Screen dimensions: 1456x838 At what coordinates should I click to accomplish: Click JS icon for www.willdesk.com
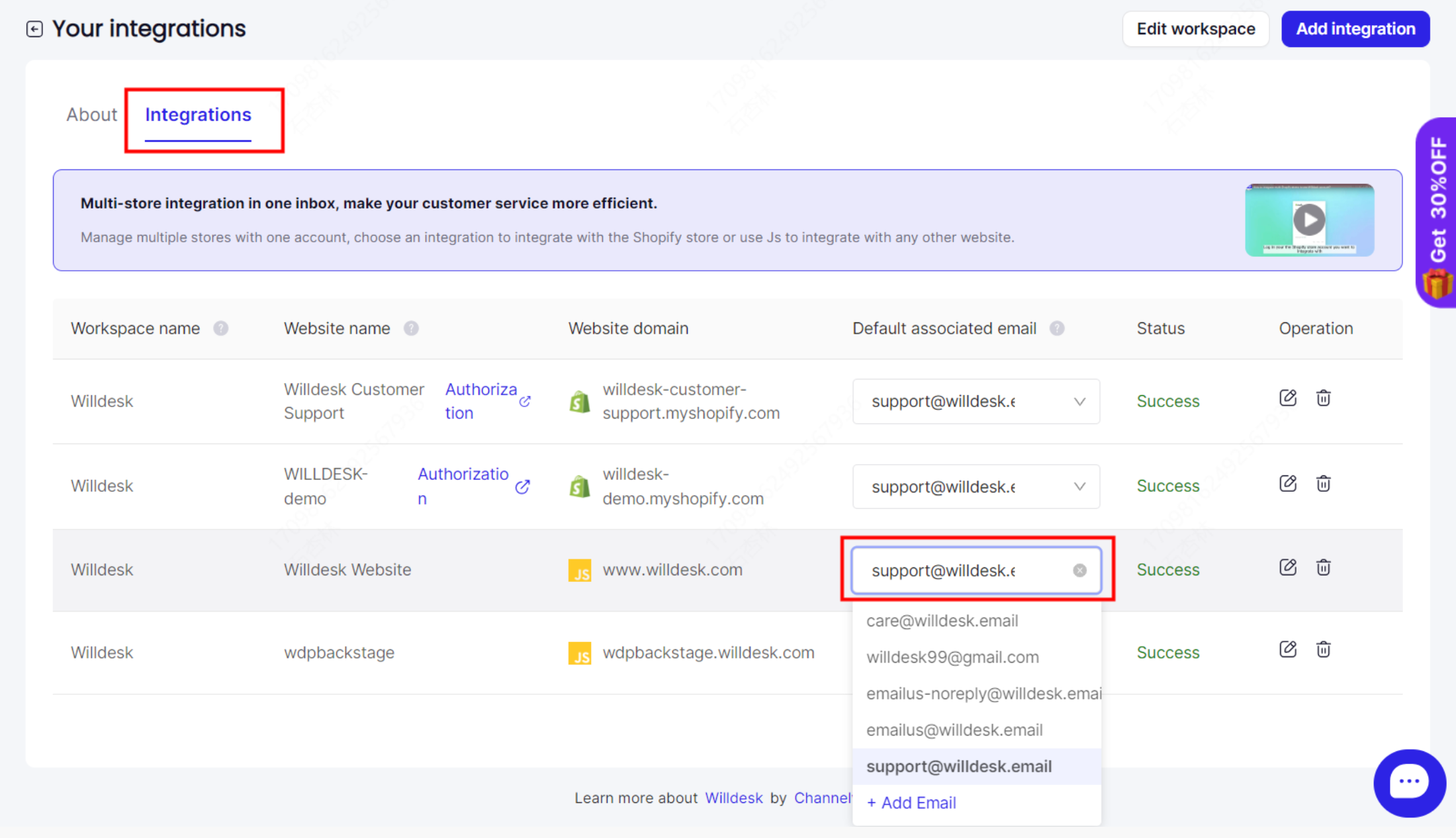coord(580,570)
